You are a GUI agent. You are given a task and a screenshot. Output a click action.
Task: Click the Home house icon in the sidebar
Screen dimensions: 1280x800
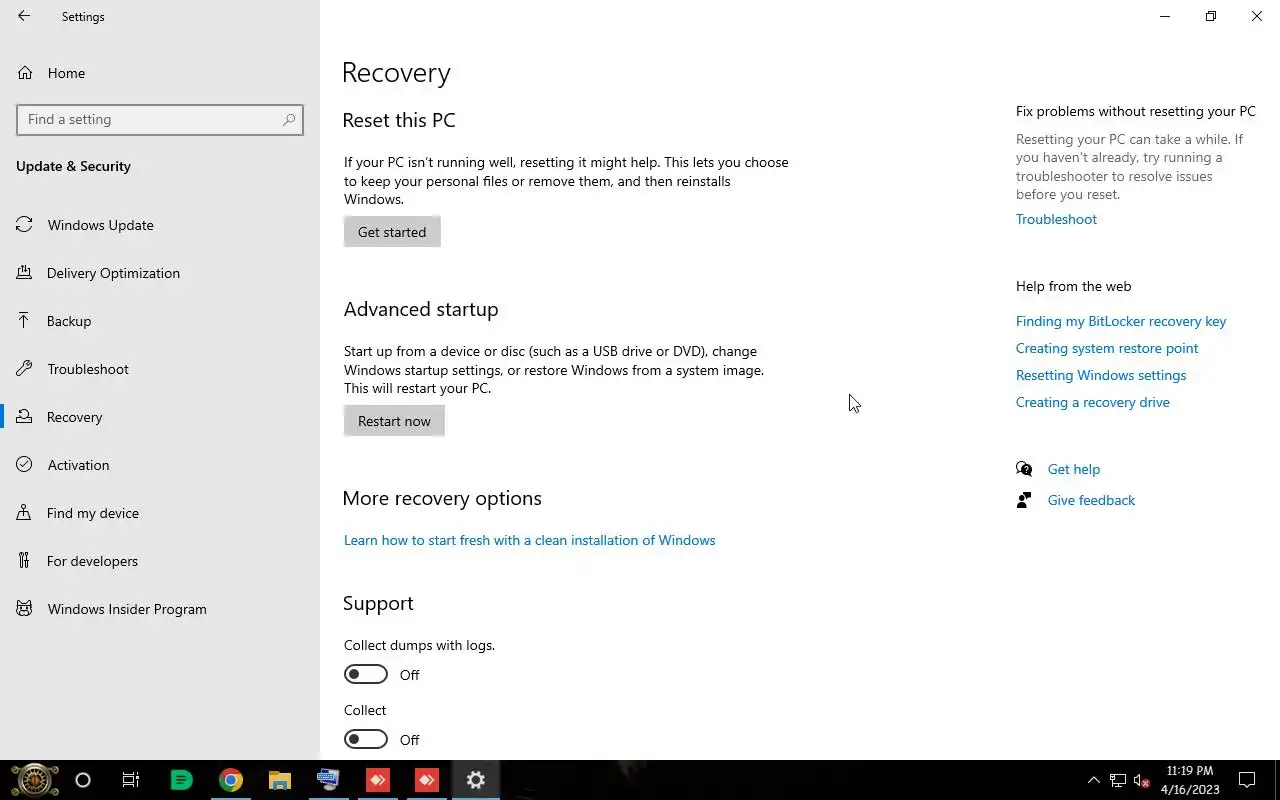click(x=25, y=73)
